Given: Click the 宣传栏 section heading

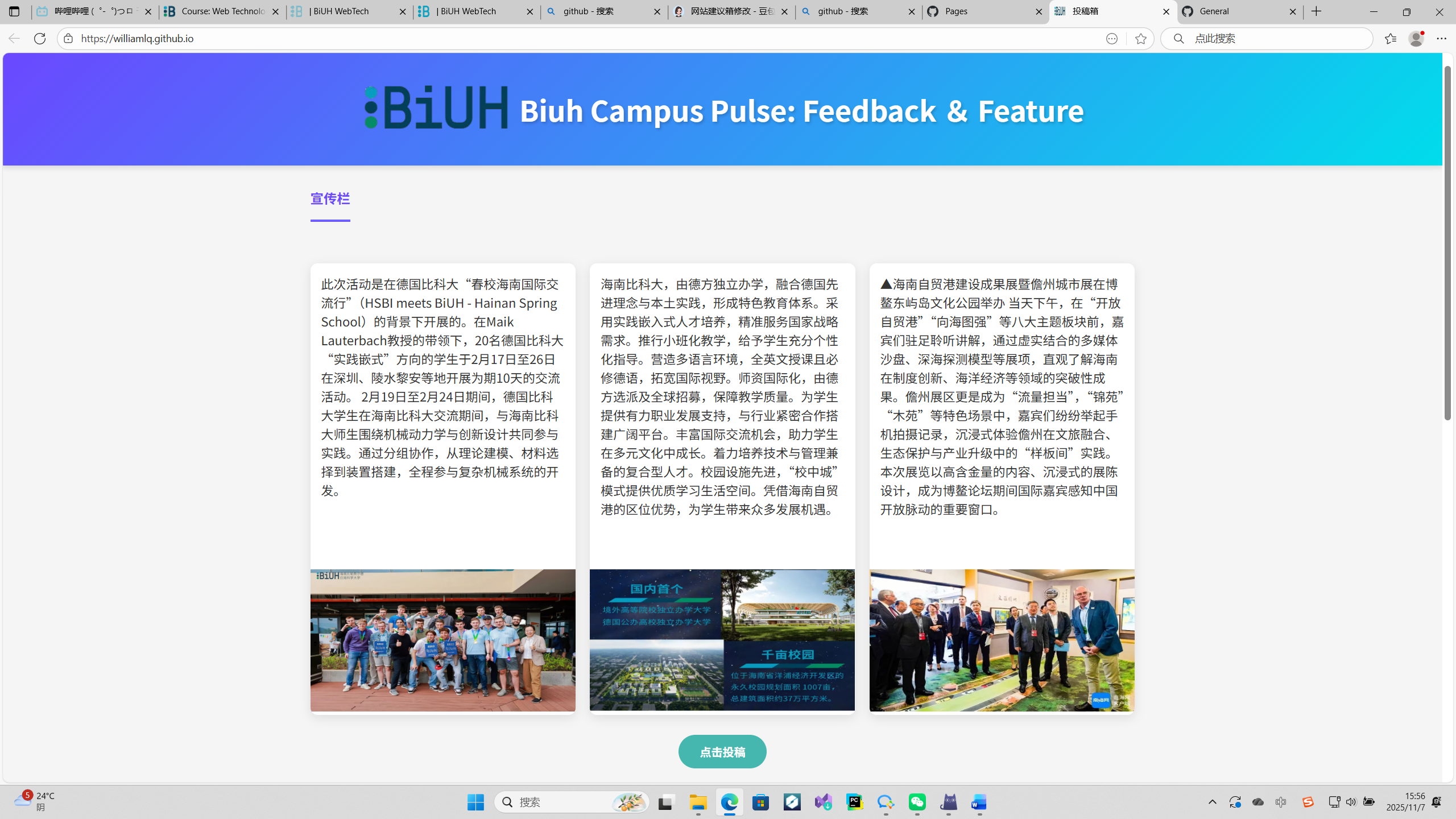Looking at the screenshot, I should pos(330,198).
